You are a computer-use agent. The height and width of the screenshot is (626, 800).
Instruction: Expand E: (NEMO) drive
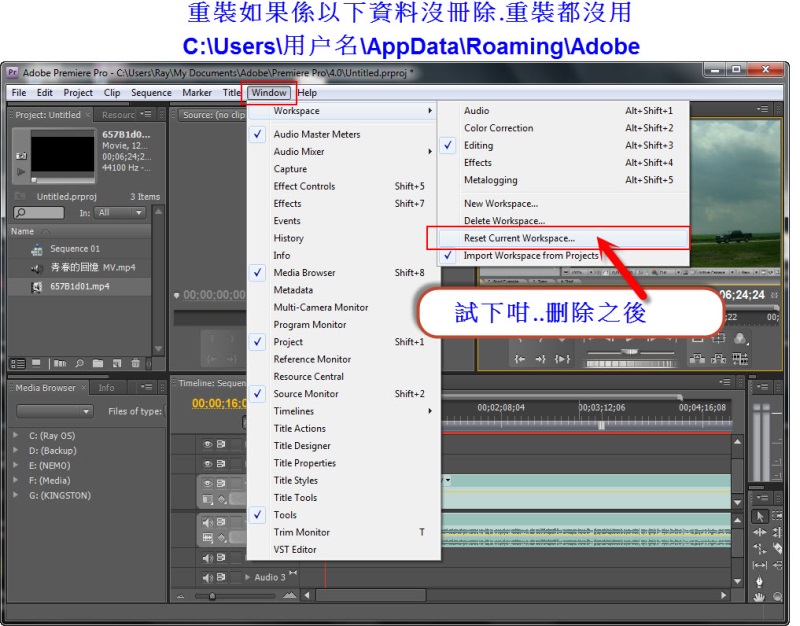point(16,465)
